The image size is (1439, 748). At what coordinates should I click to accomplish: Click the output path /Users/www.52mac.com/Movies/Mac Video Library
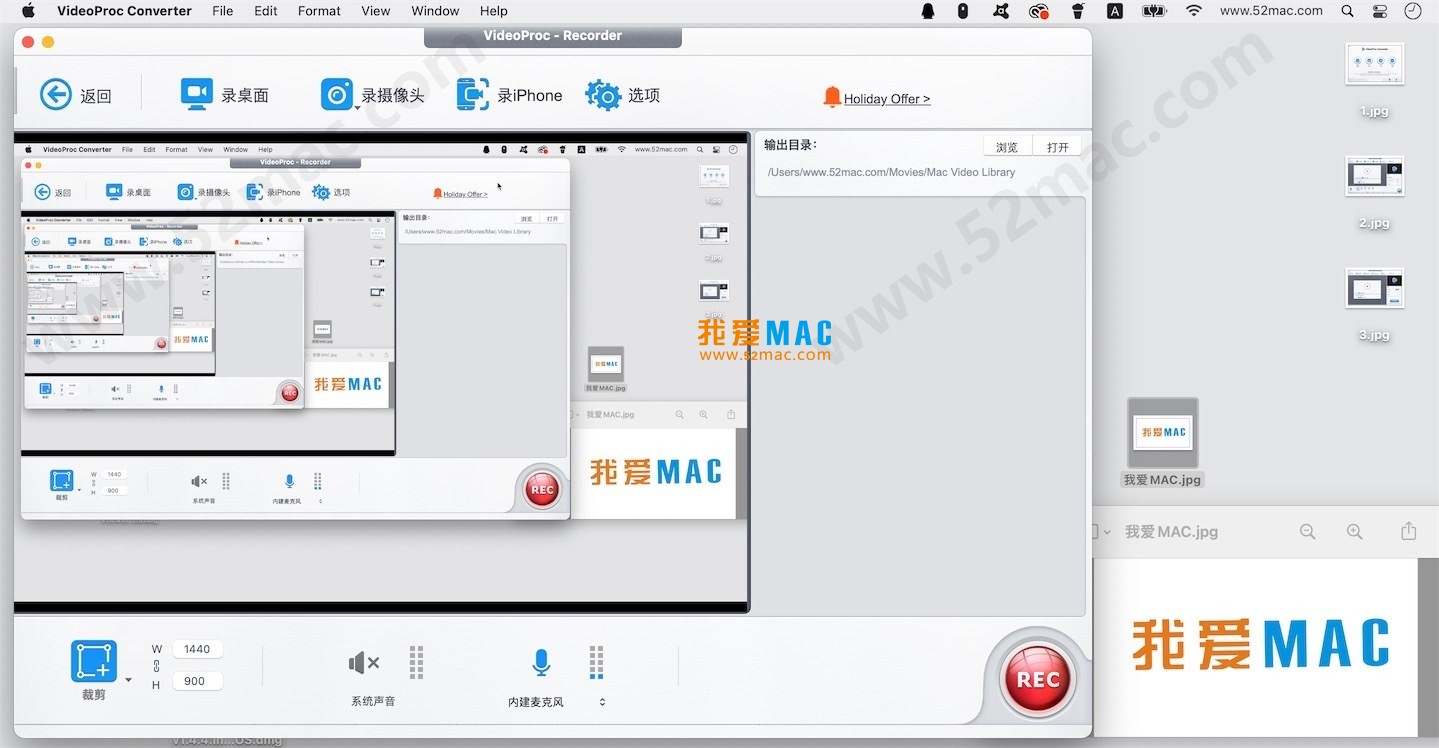(891, 172)
